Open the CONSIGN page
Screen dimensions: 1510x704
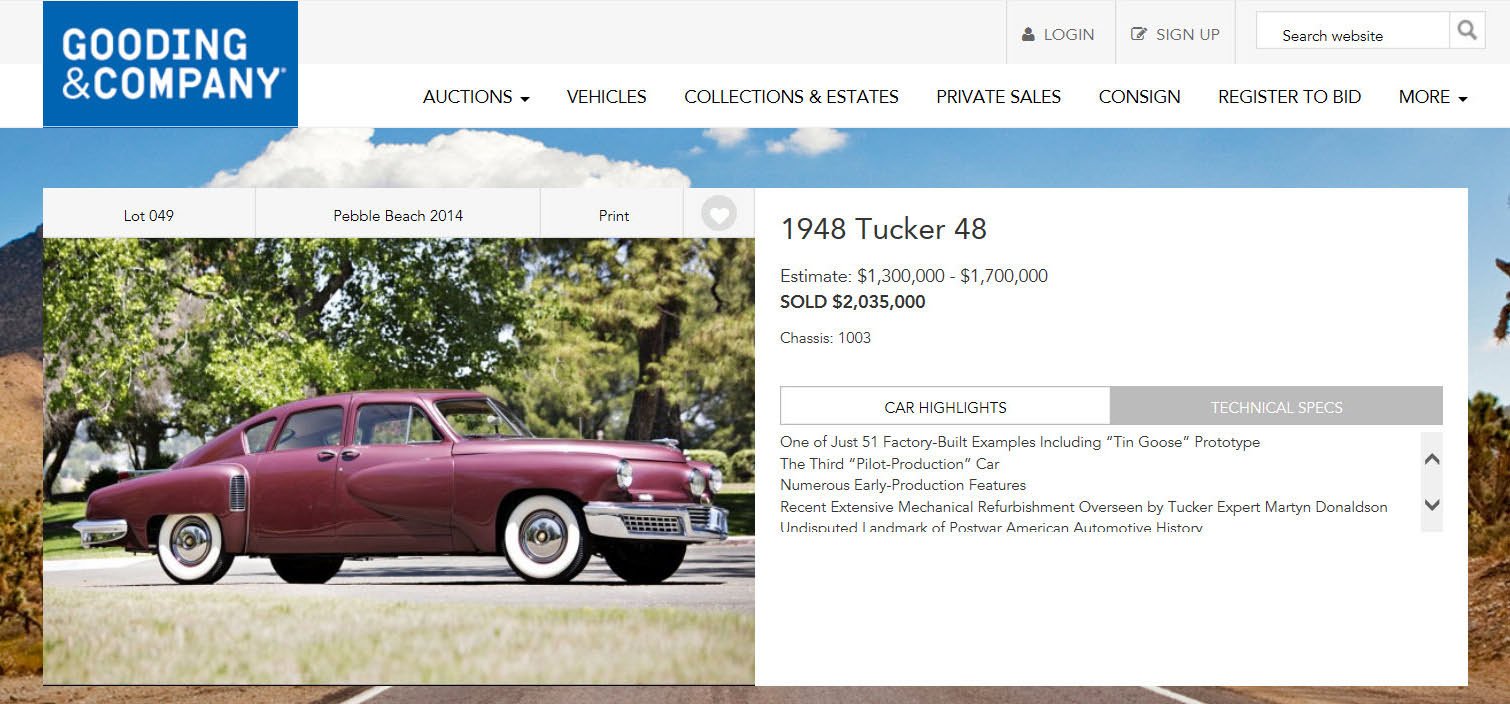click(x=1139, y=97)
